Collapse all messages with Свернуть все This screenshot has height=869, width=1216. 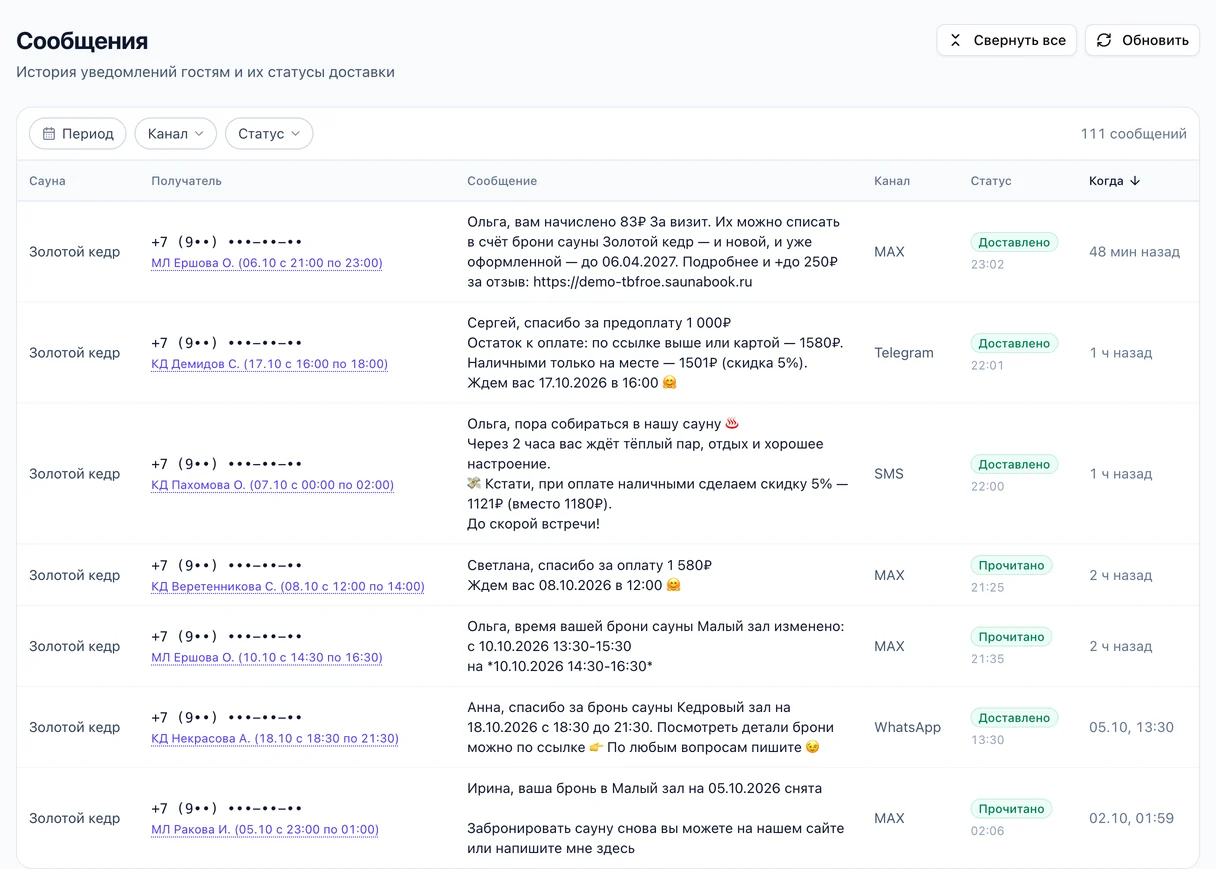point(1006,40)
